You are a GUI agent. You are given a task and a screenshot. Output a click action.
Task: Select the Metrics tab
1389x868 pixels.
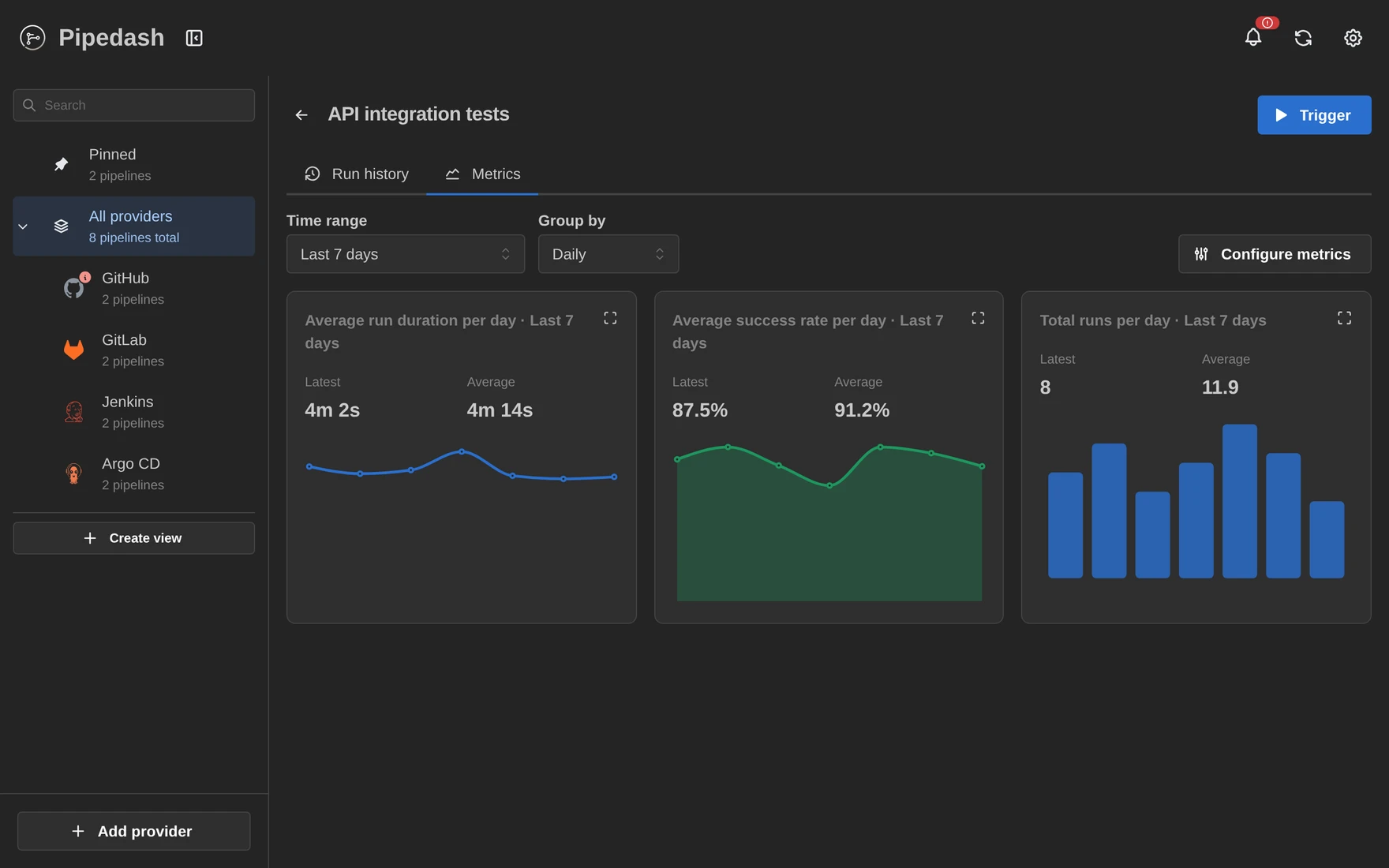click(482, 174)
